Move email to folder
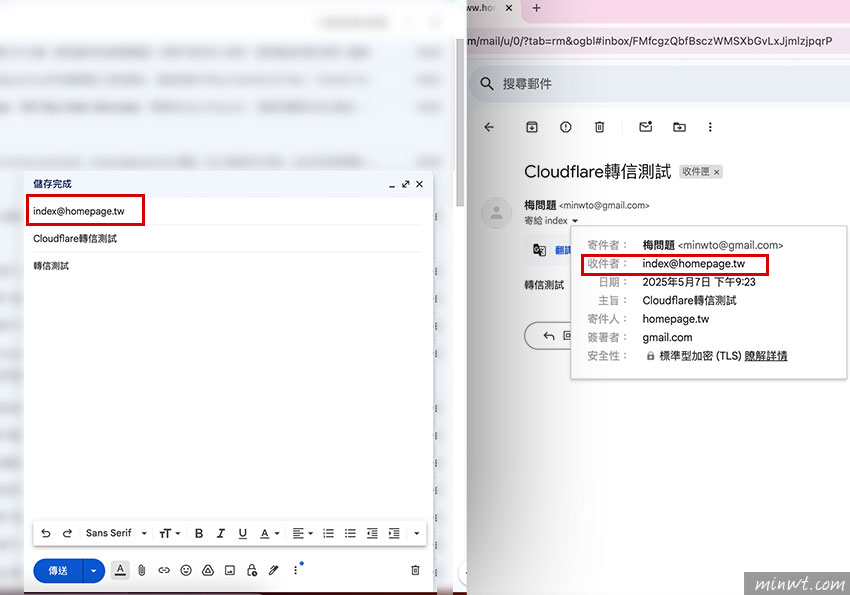 click(x=679, y=127)
